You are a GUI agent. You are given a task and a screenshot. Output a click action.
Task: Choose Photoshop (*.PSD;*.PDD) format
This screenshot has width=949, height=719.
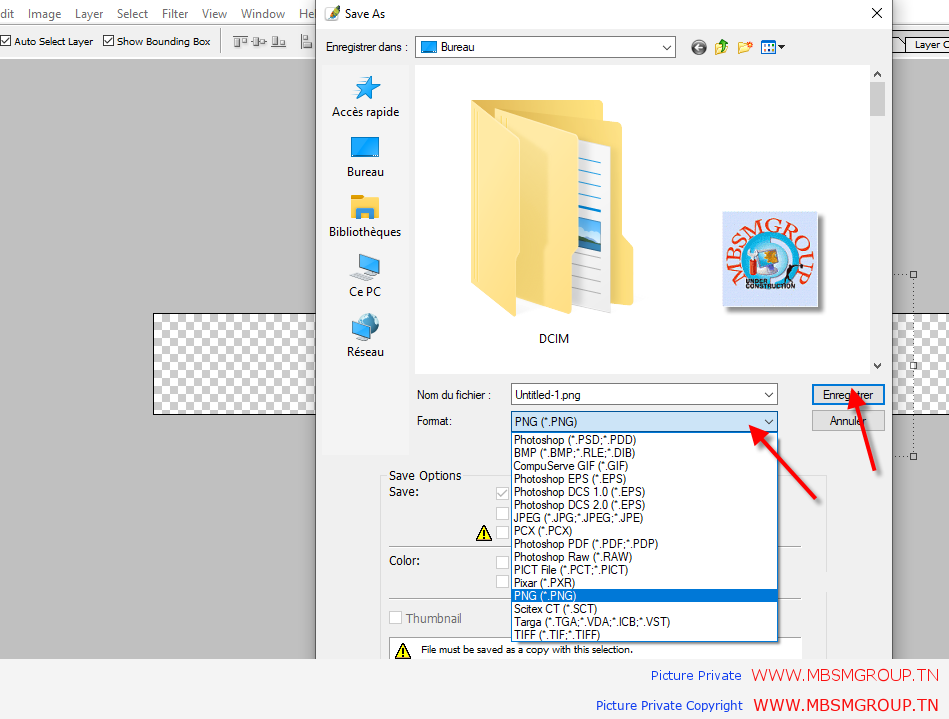click(644, 440)
